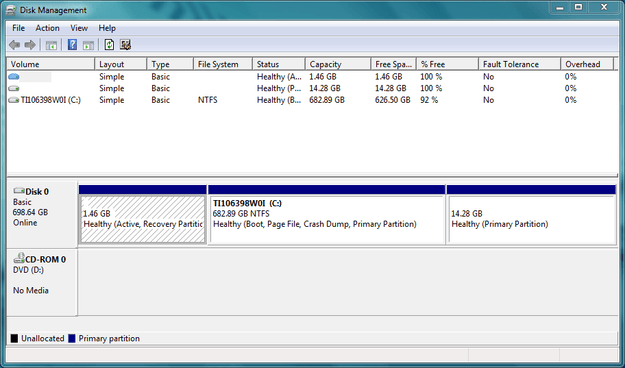Viewport: 625px width, 368px height.
Task: Click the blue Primary partition legend swatch
Action: [72, 338]
